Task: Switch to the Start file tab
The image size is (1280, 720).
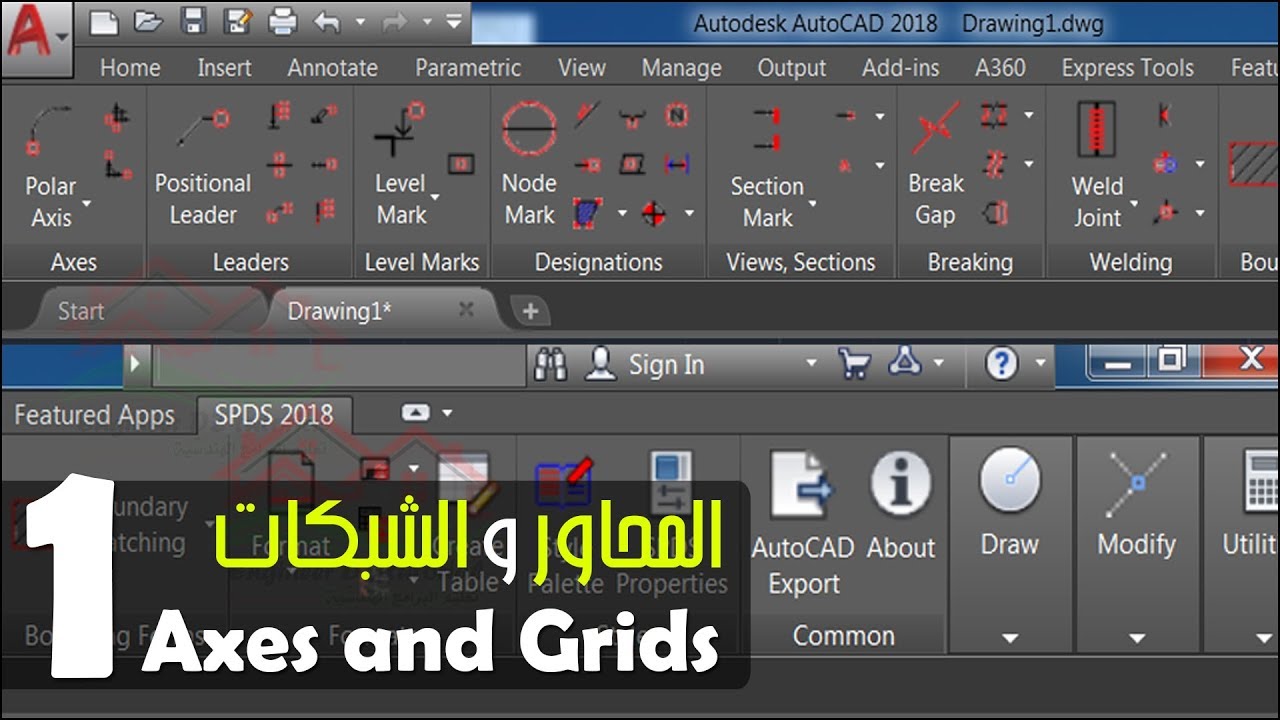Action: [81, 311]
